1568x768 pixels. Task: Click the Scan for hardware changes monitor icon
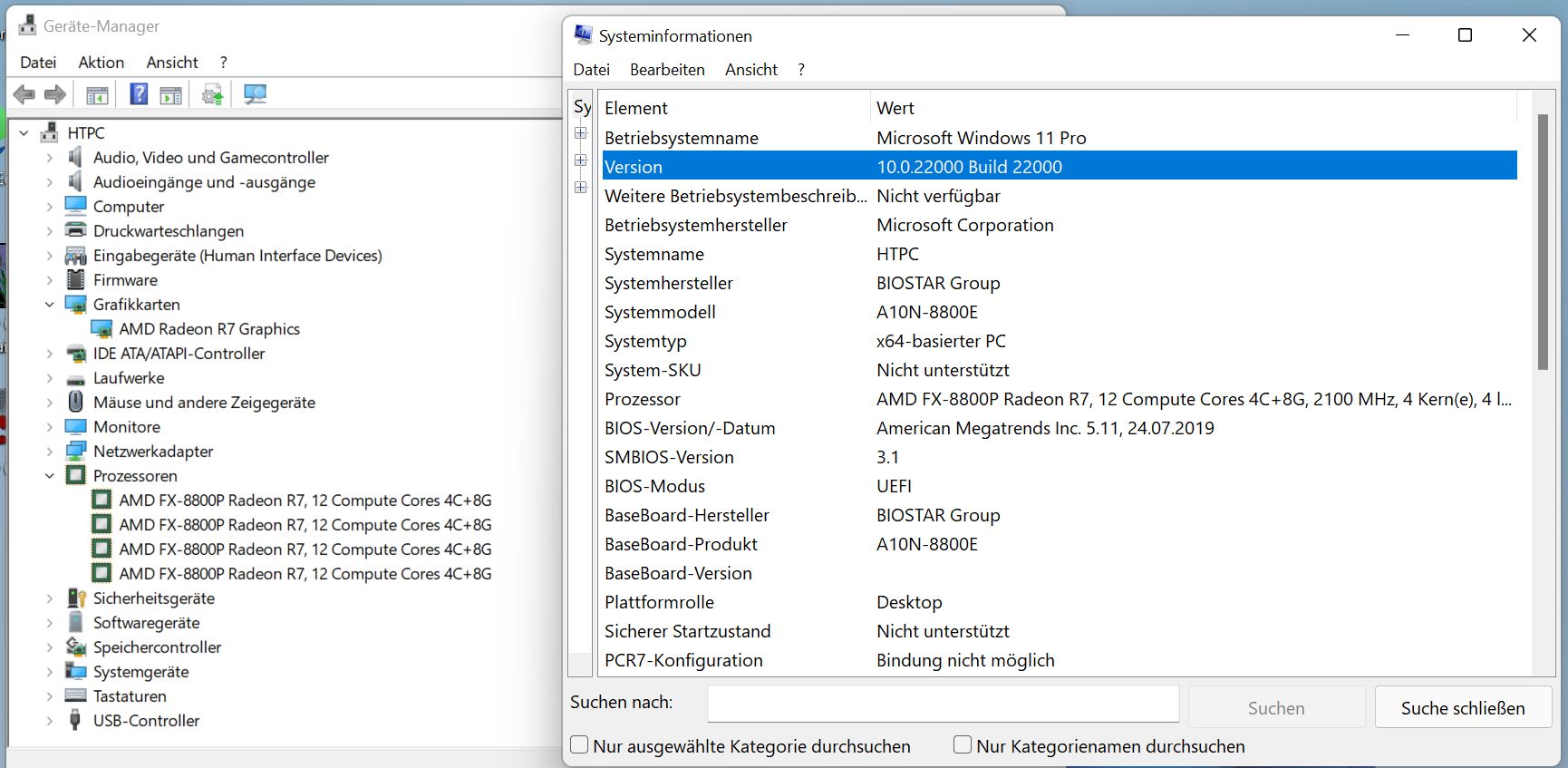(255, 94)
